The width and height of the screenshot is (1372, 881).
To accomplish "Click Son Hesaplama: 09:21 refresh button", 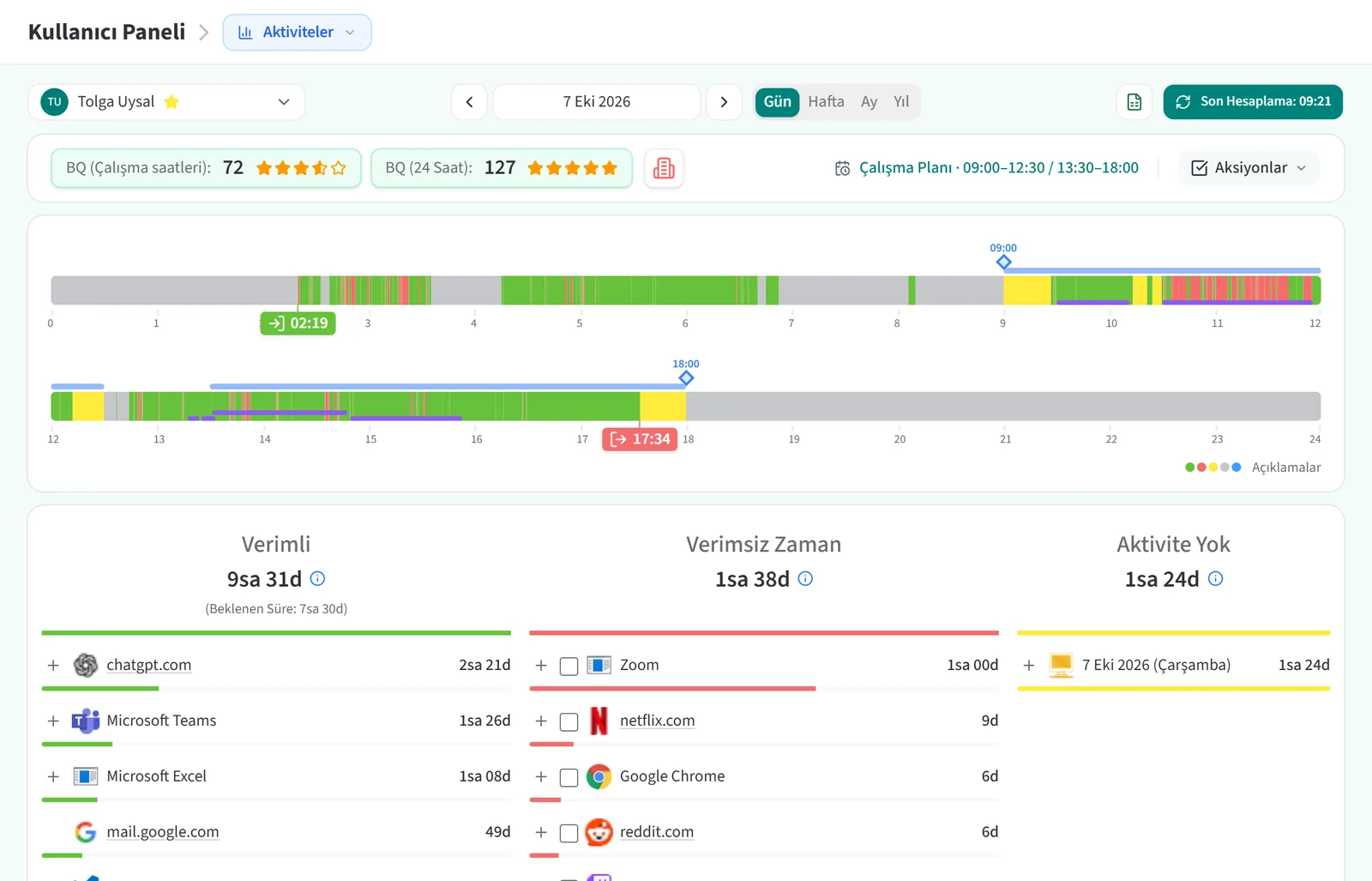I will click(x=1253, y=102).
